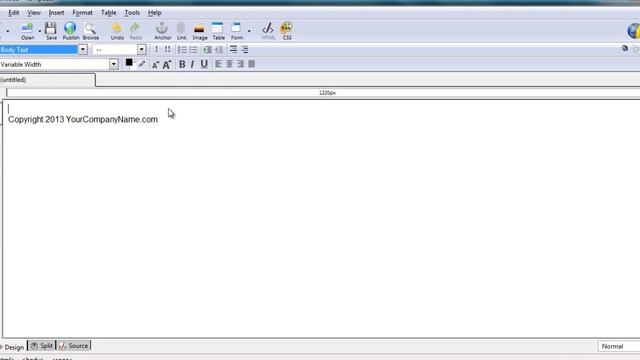
Task: Justify text alignment
Action: coord(251,64)
